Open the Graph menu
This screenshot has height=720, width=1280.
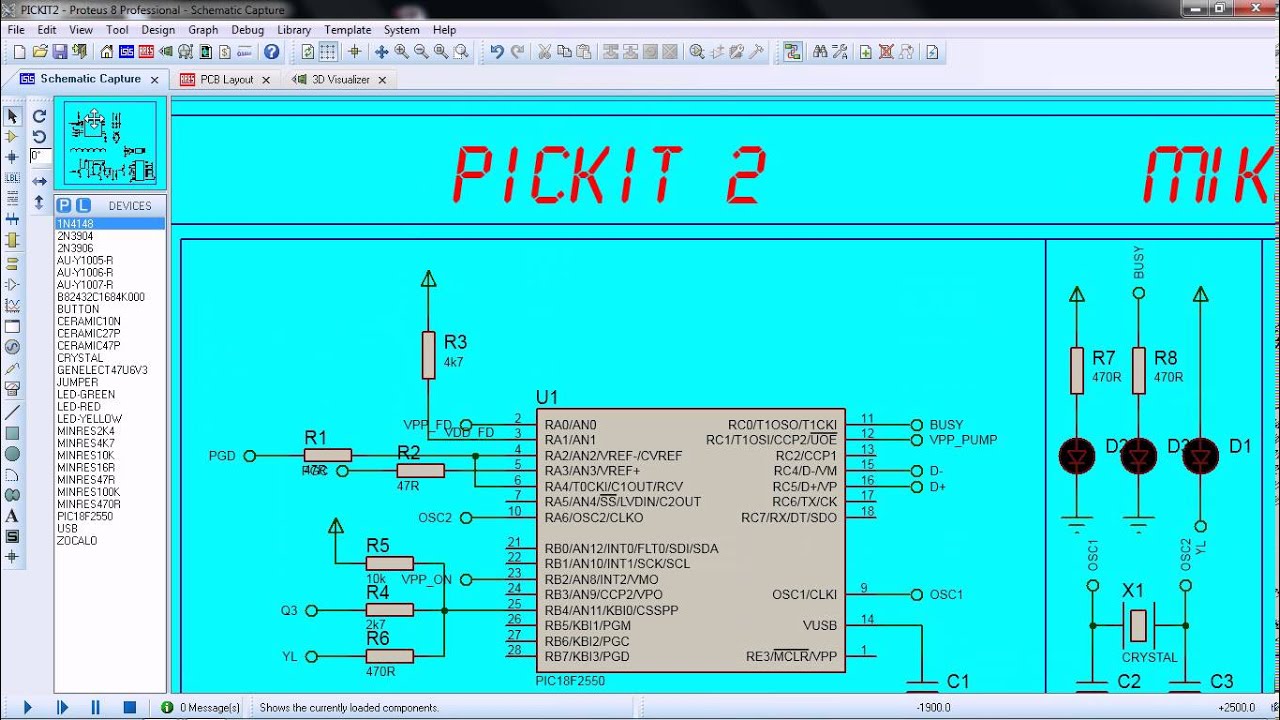(203, 30)
